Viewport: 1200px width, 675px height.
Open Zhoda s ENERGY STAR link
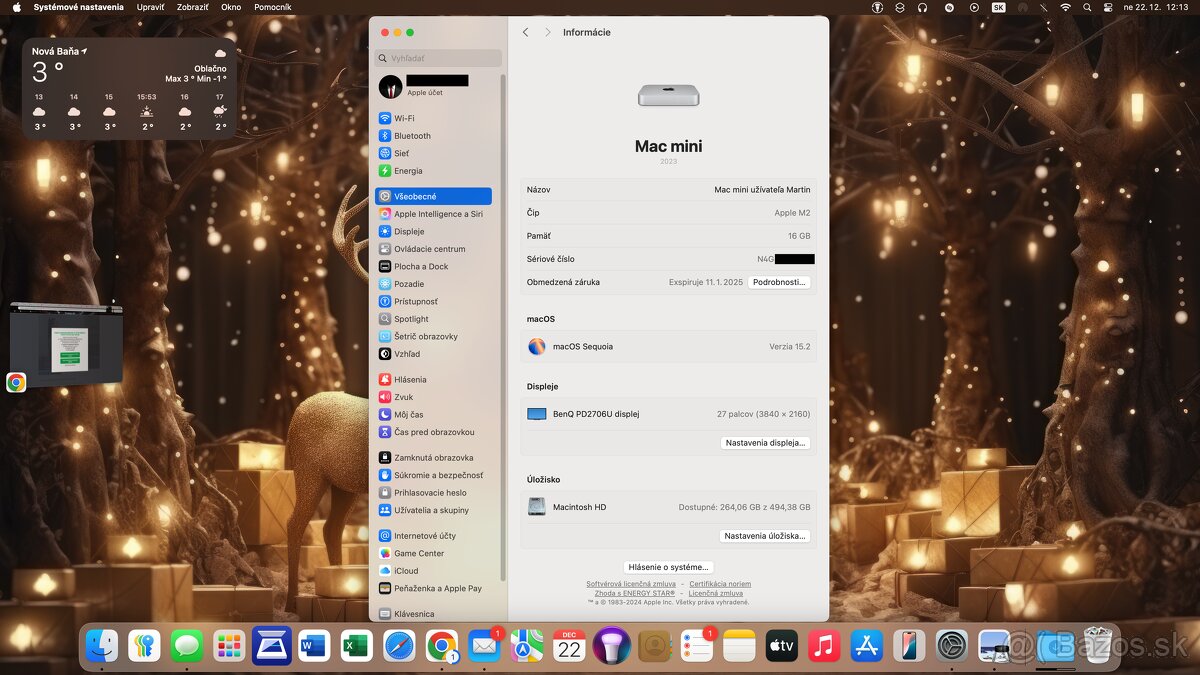(635, 593)
